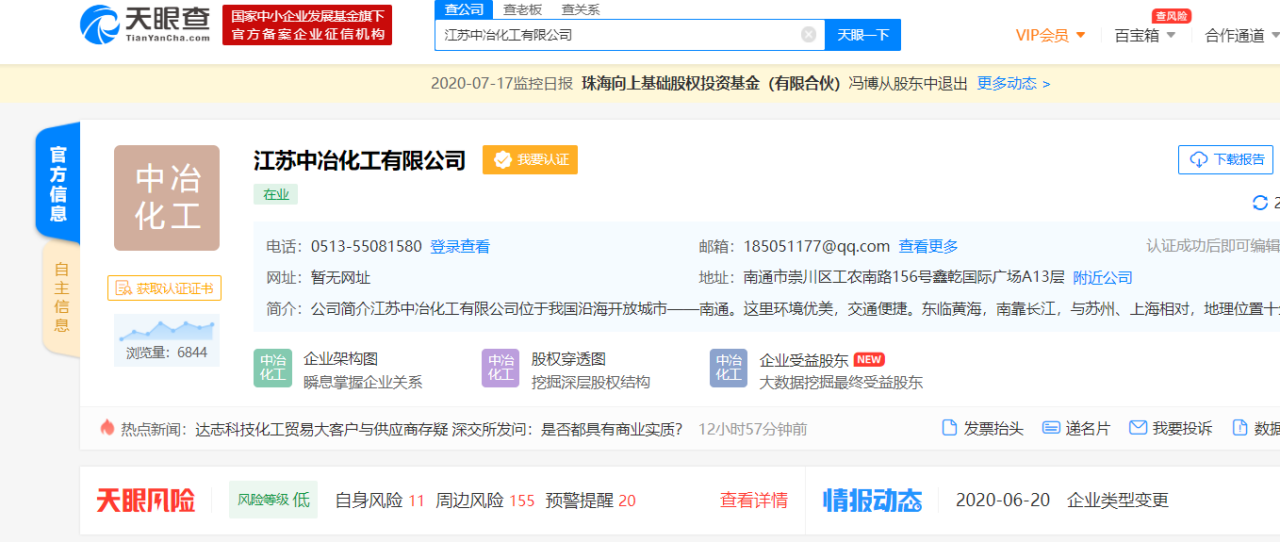Image resolution: width=1280 pixels, height=542 pixels.
Task: Open the 企业架构图 icon
Action: point(273,368)
